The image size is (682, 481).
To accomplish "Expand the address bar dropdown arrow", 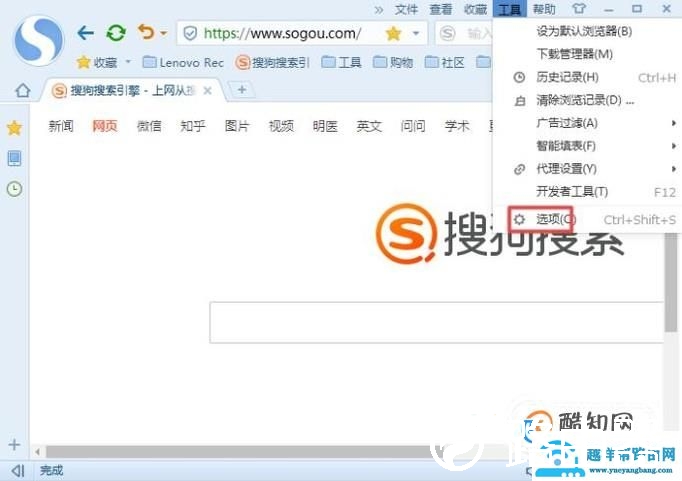I will click(x=416, y=33).
